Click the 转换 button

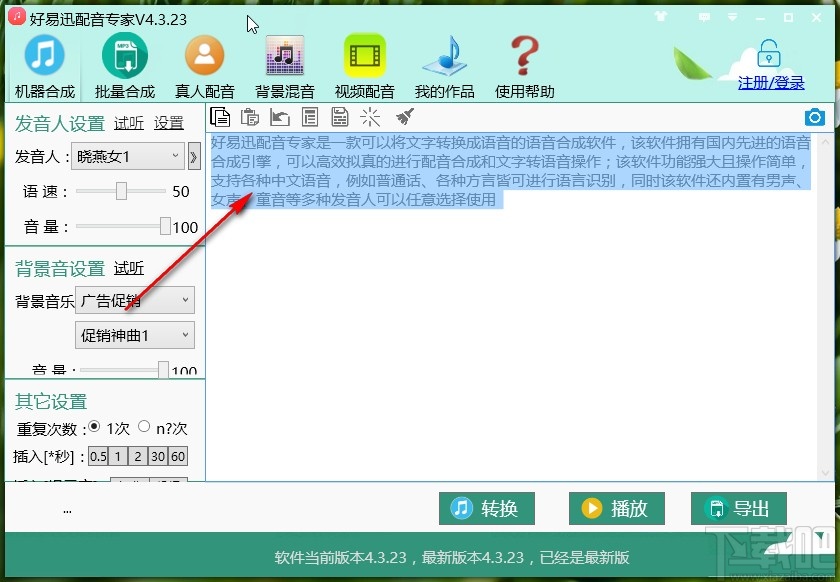[x=487, y=508]
